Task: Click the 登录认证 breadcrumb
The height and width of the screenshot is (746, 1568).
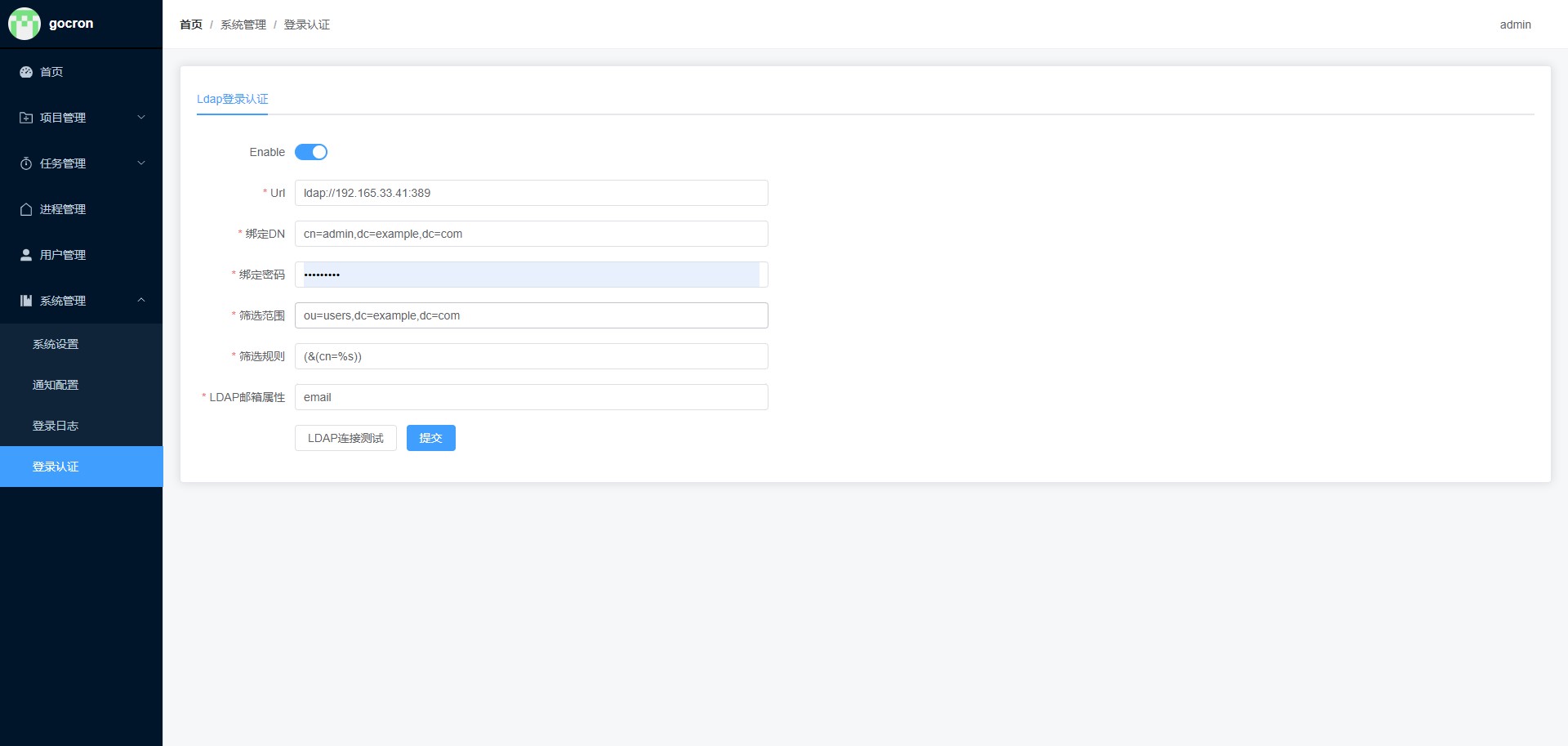Action: 307,25
